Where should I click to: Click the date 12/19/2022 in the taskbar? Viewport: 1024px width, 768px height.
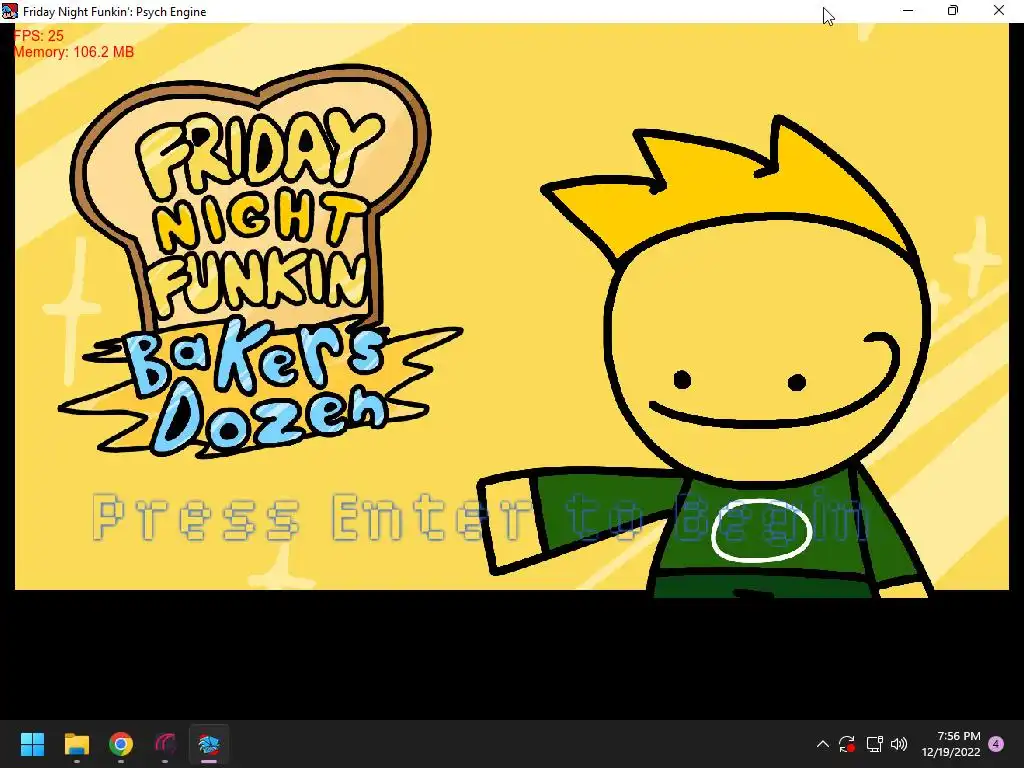(951, 752)
